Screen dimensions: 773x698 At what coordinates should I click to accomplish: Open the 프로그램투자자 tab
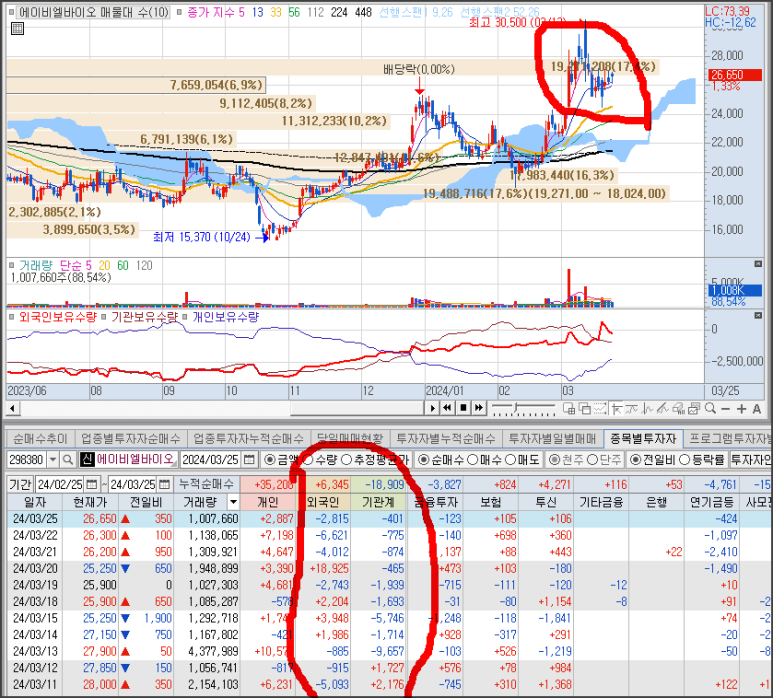728,438
